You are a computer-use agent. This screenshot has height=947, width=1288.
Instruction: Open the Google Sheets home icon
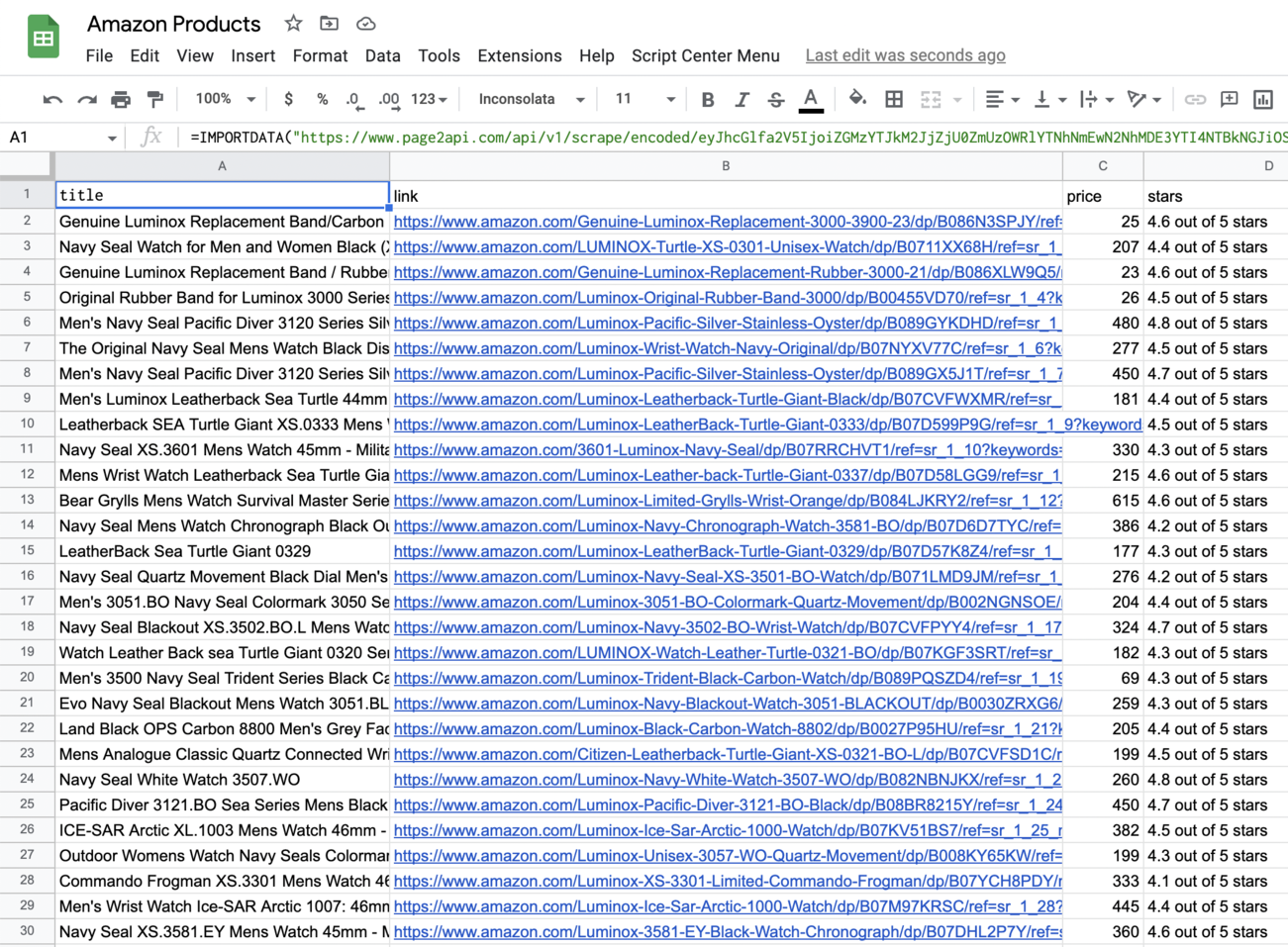click(44, 38)
